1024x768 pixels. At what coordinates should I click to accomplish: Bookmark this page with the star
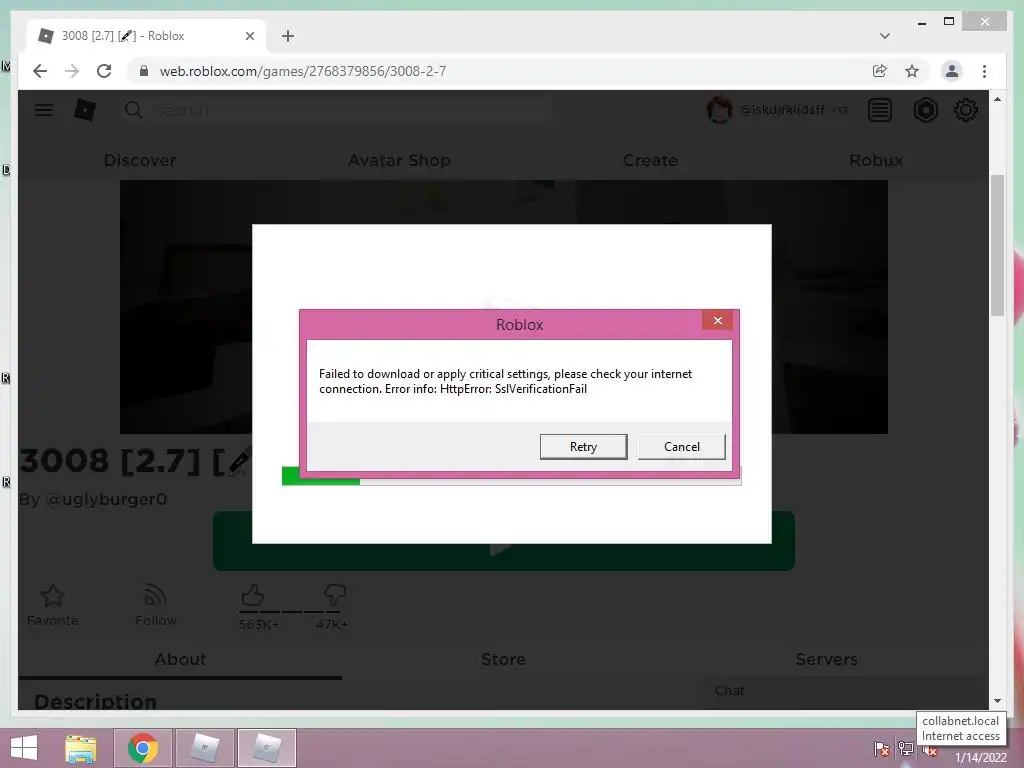pyautogui.click(x=912, y=71)
